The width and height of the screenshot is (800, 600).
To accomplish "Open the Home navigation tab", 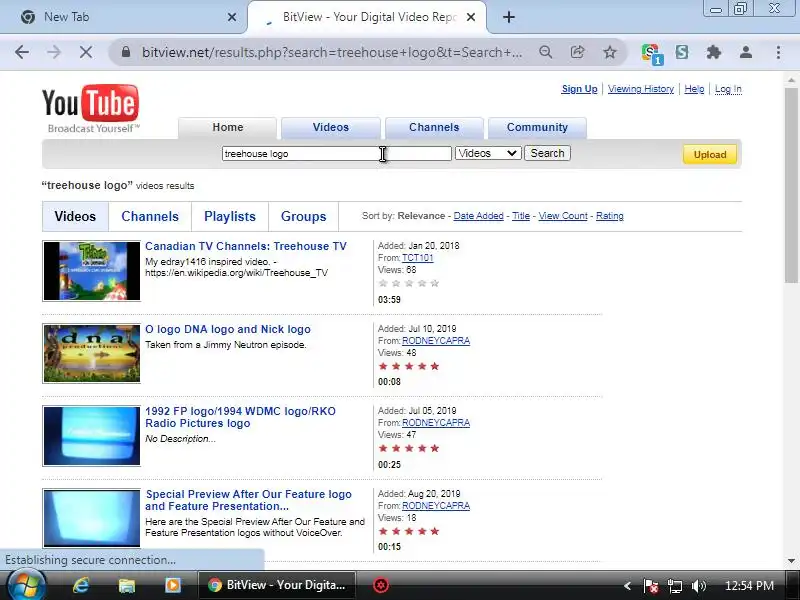I will pos(228,128).
